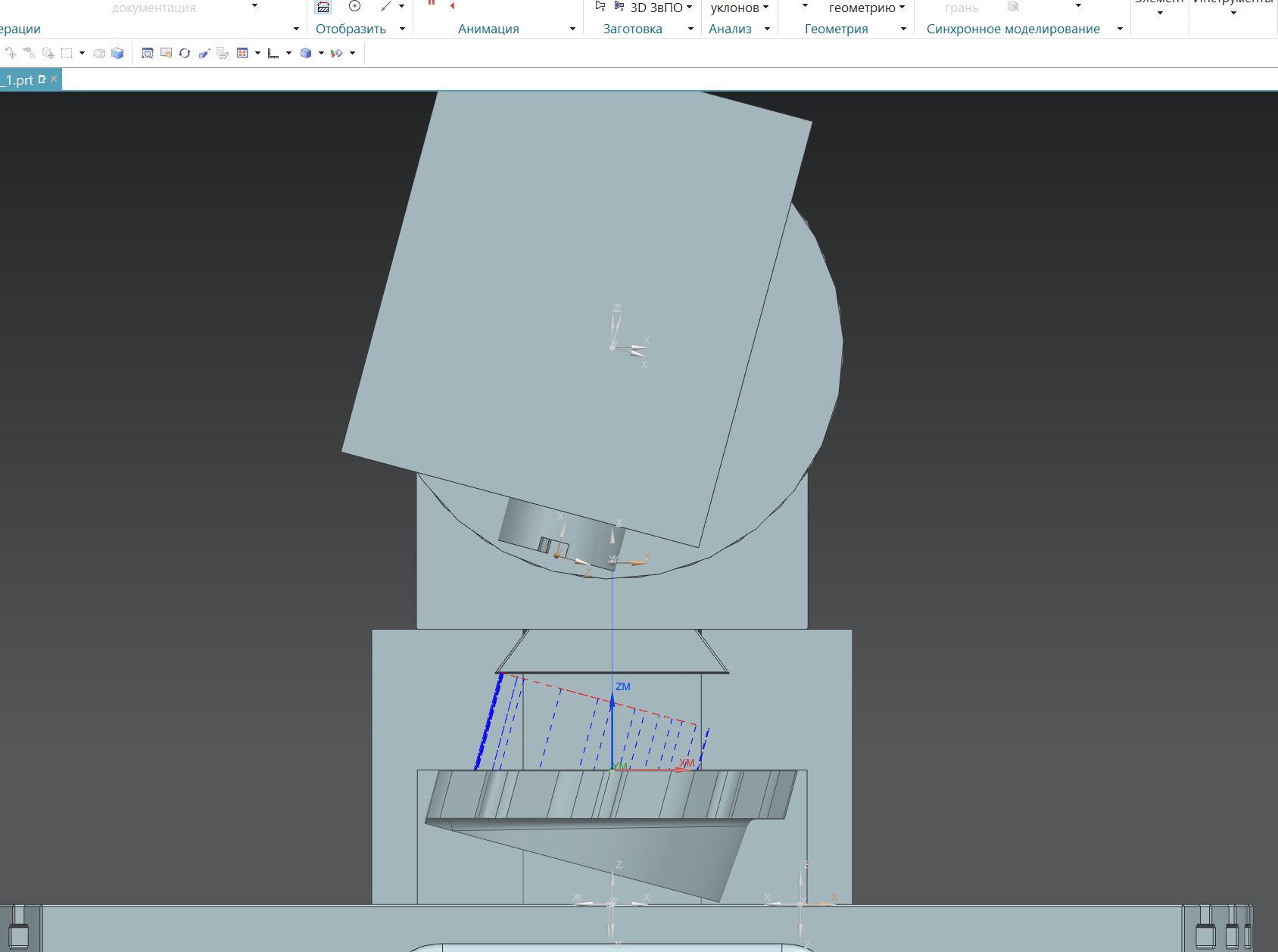1278x952 pixels.
Task: Click the Анимация group label
Action: click(x=488, y=29)
